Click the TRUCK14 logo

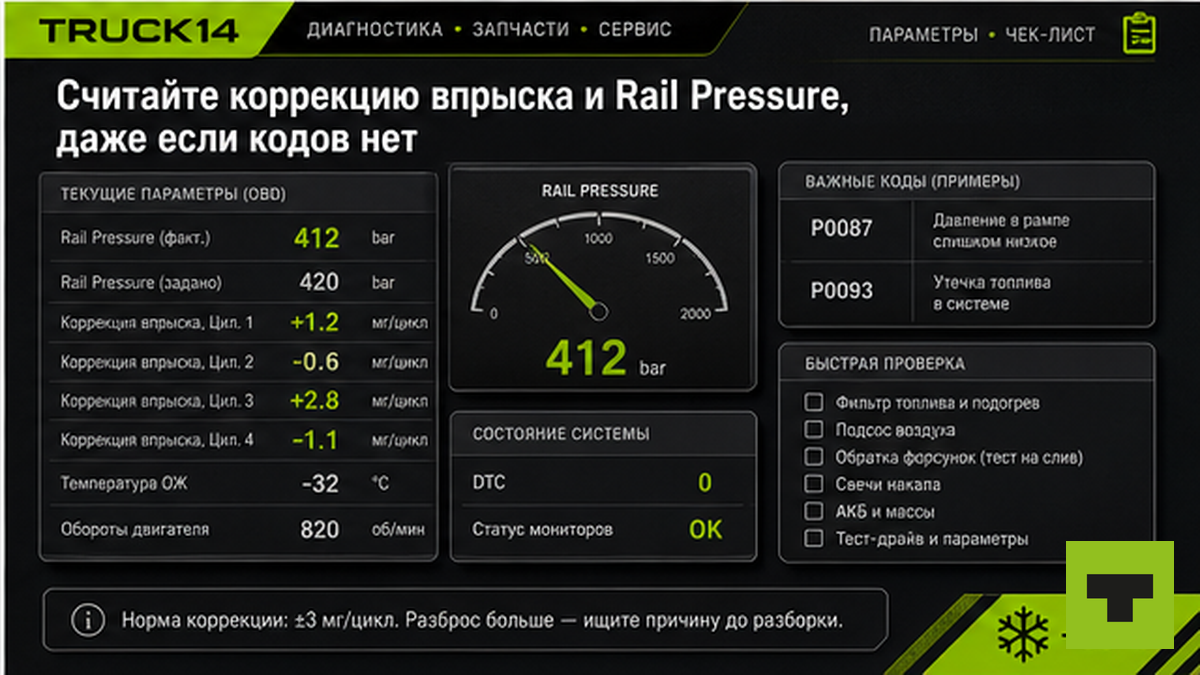pos(140,30)
